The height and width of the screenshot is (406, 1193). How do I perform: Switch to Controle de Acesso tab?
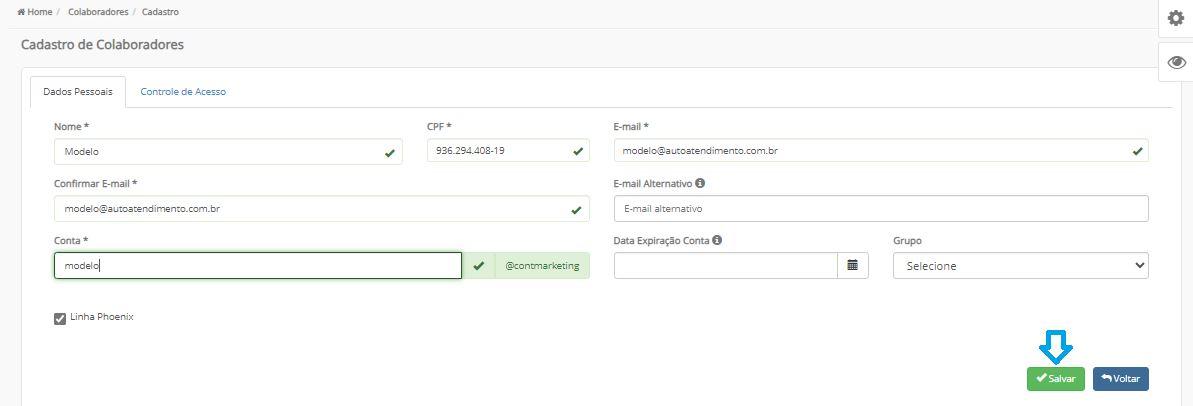183,92
